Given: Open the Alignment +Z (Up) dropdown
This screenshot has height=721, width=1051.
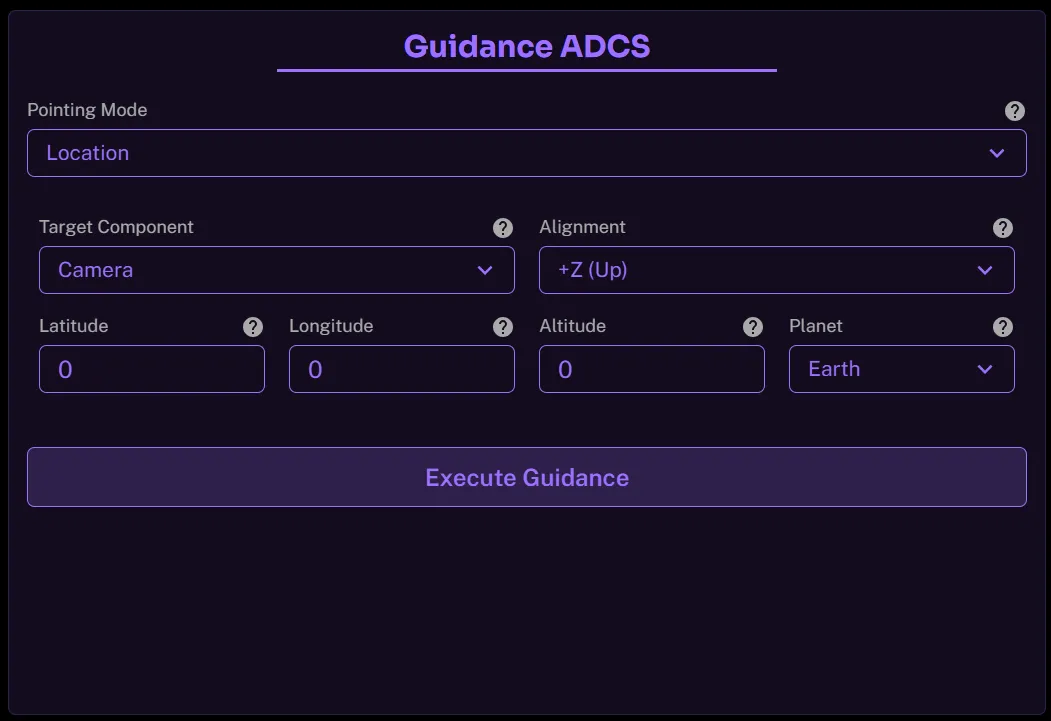Looking at the screenshot, I should 776,270.
